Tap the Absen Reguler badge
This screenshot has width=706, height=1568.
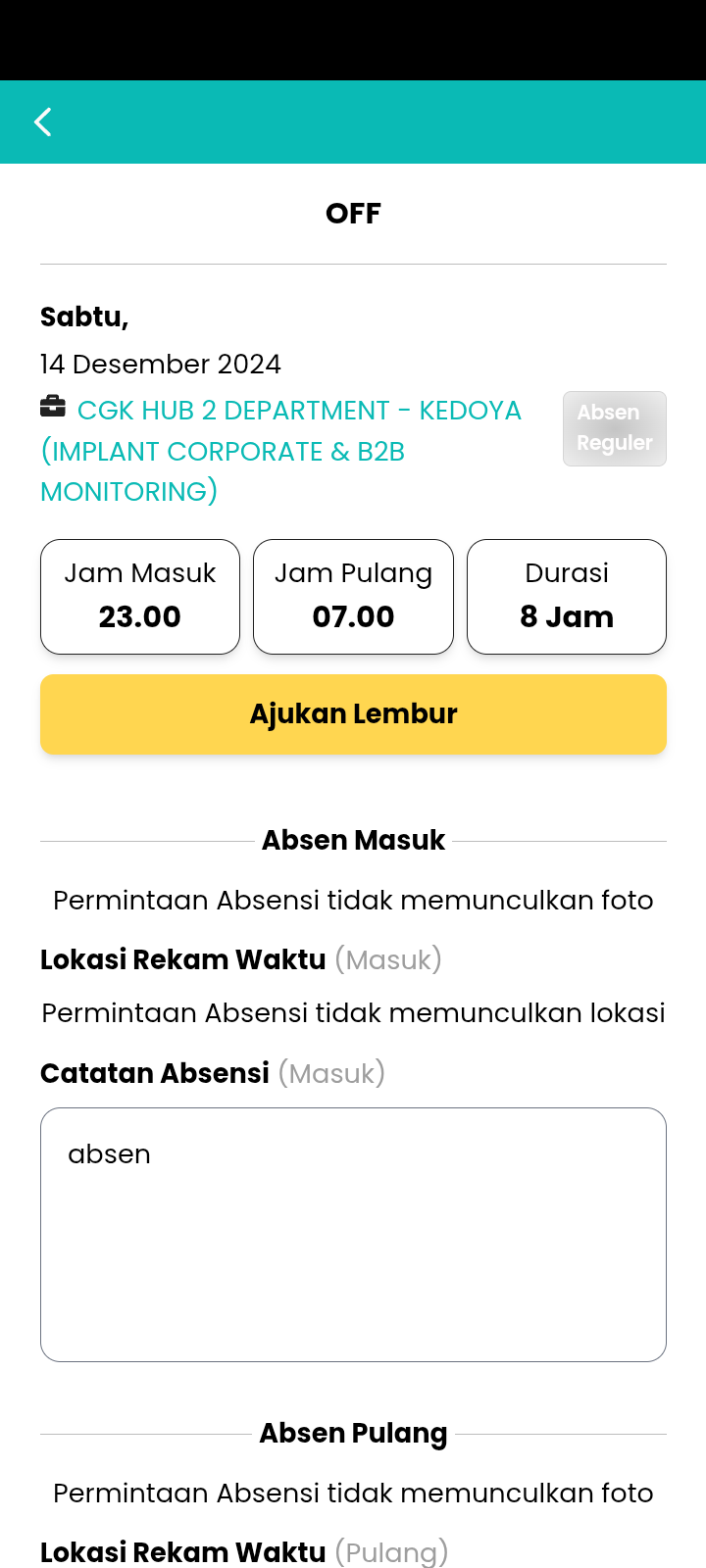tap(615, 428)
